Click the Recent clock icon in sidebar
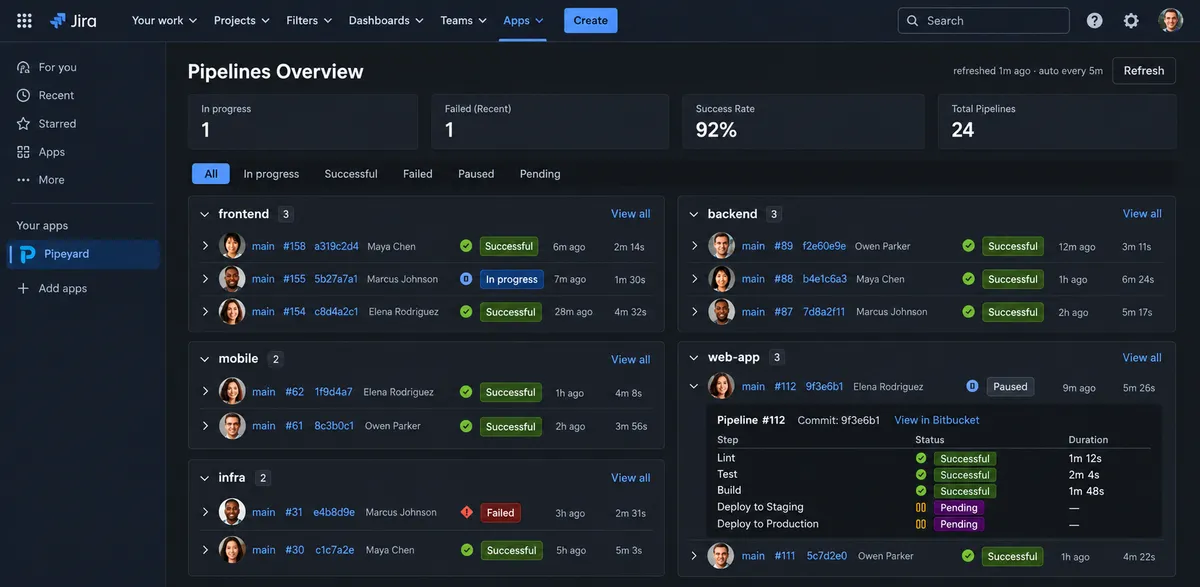The height and width of the screenshot is (587, 1200). pyautogui.click(x=23, y=95)
